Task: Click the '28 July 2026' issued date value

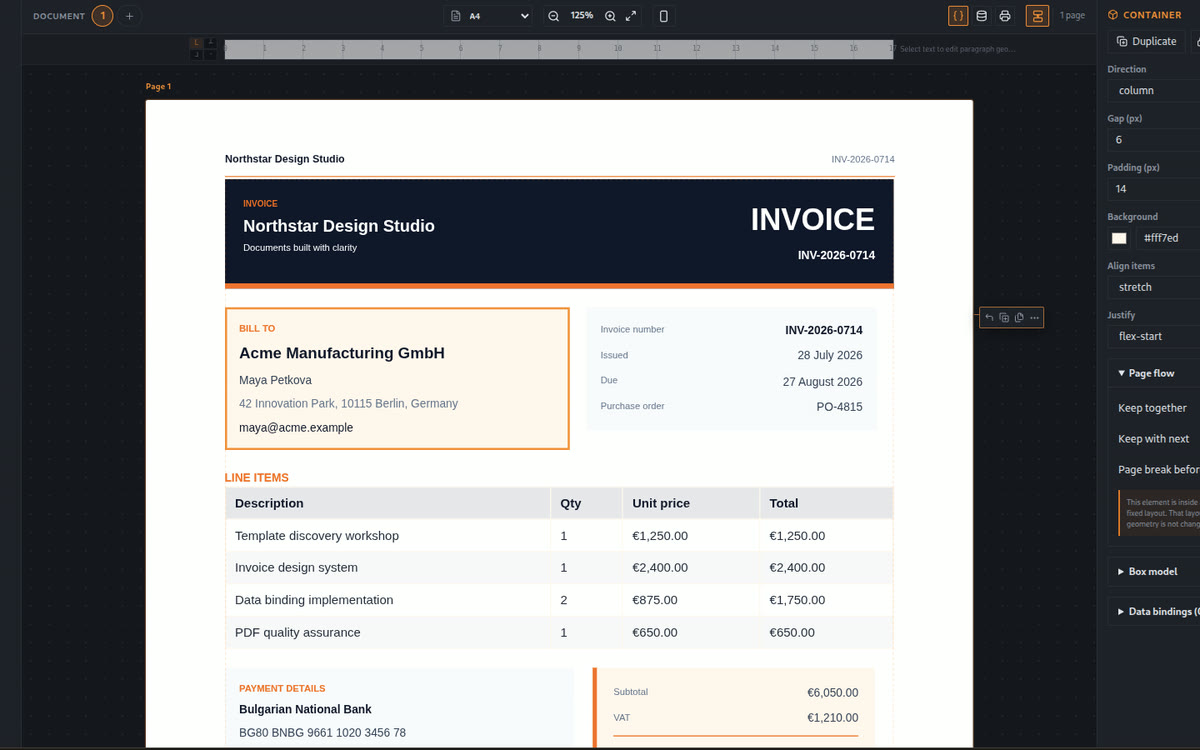Action: point(830,355)
